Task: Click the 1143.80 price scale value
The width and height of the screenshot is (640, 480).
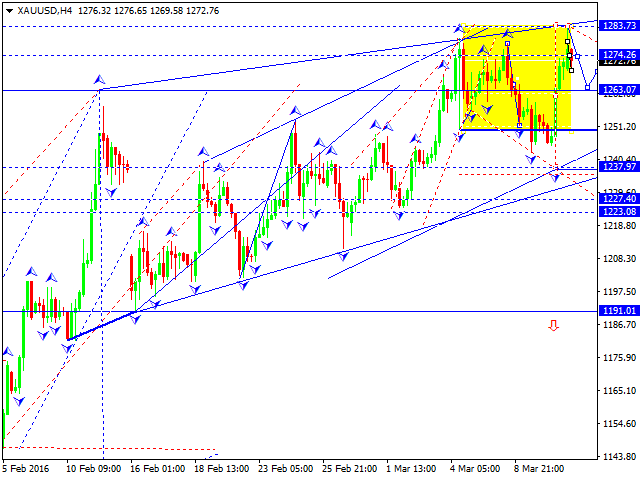Action: [619, 456]
